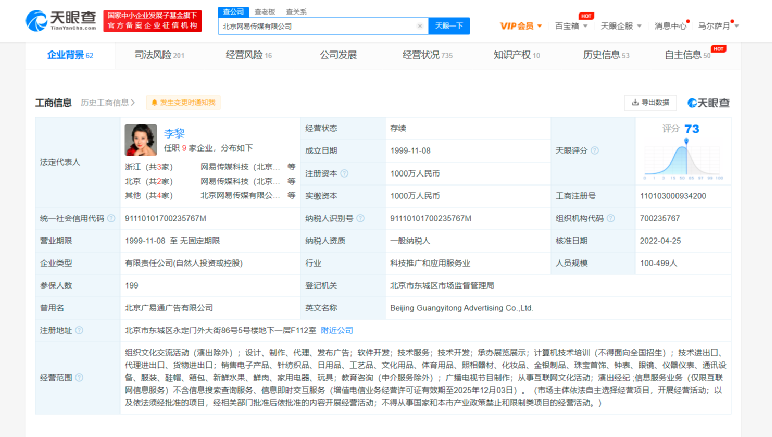Click help icon next to 注册地址
The height and width of the screenshot is (437, 772).
(x=79, y=330)
